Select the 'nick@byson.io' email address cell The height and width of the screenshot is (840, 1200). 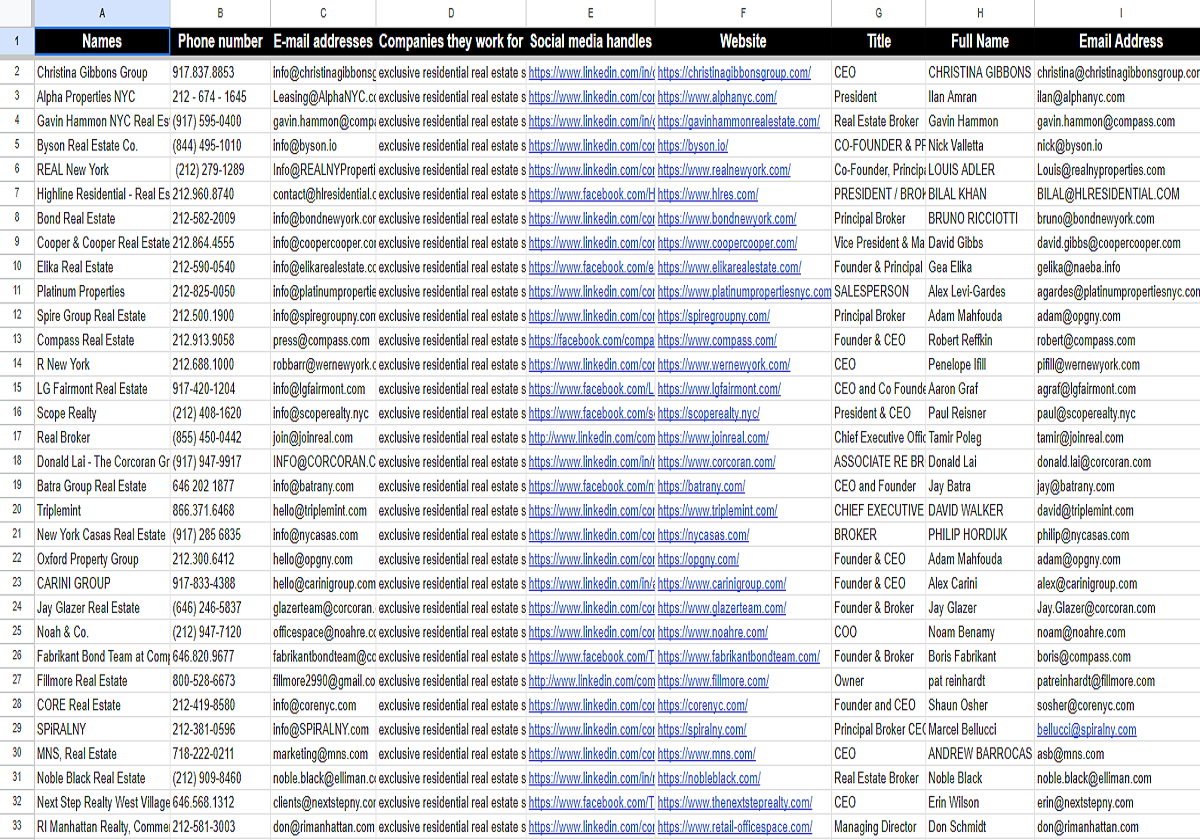[x=1117, y=146]
